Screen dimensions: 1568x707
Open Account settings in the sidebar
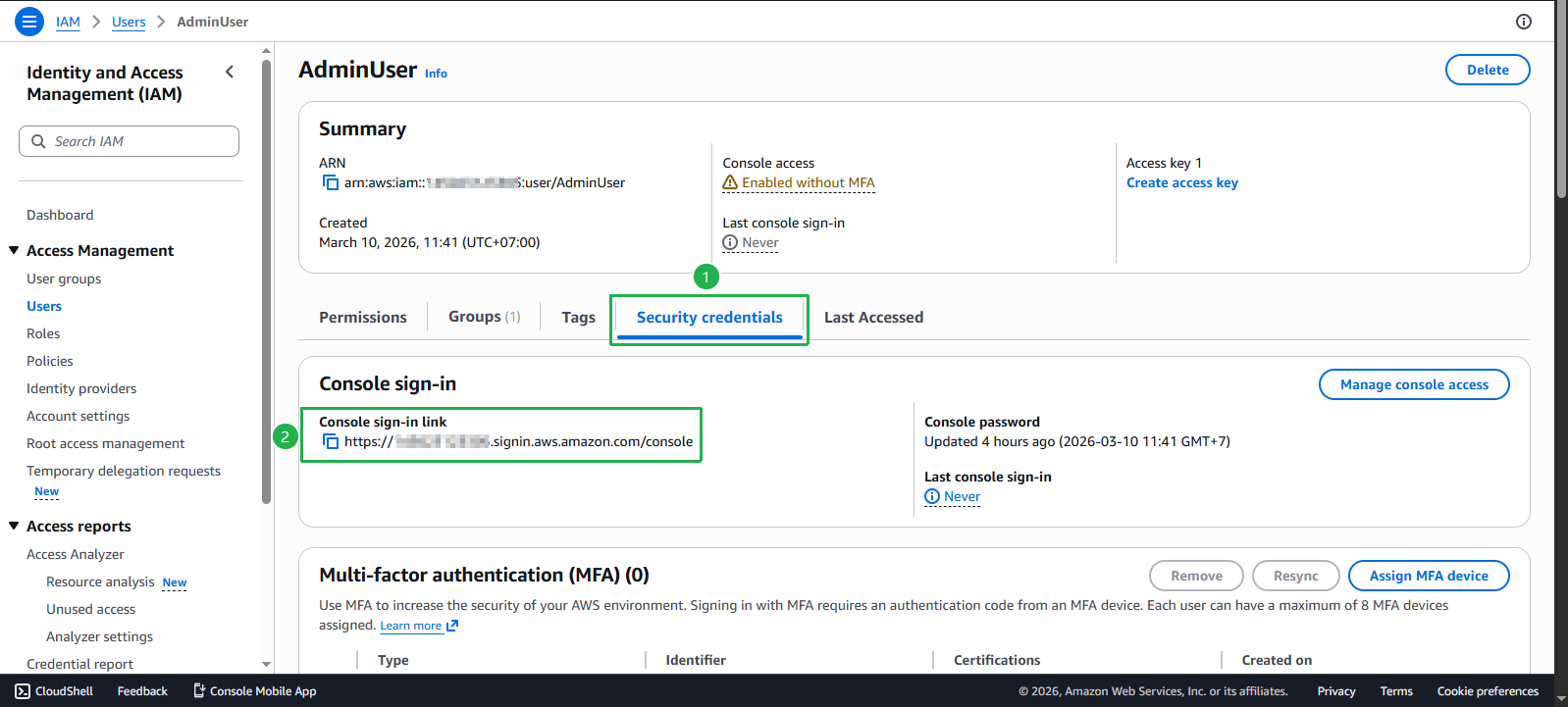(x=78, y=416)
